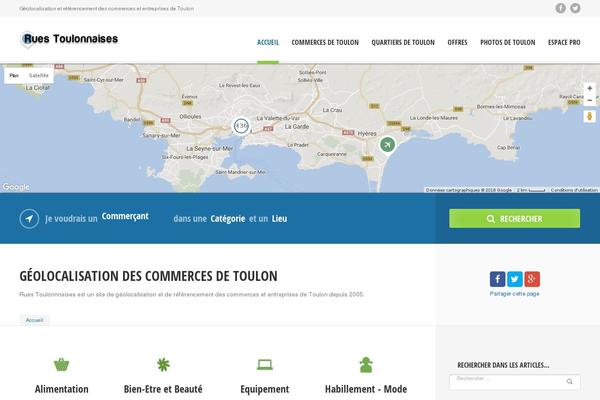Focus the article search field
600x400 pixels.
515,382
